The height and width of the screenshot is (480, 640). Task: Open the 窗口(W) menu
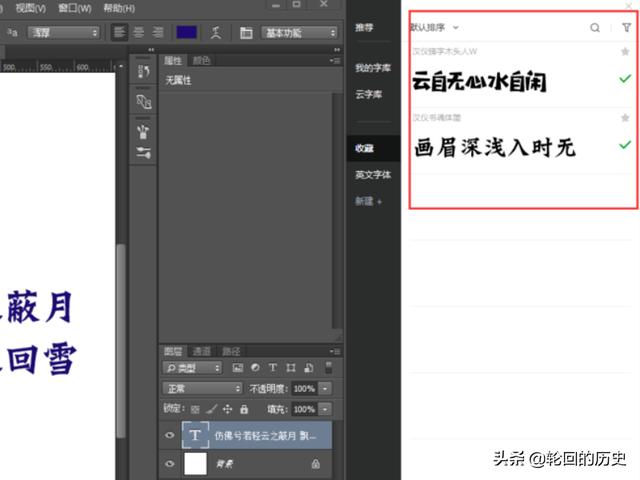coord(75,8)
